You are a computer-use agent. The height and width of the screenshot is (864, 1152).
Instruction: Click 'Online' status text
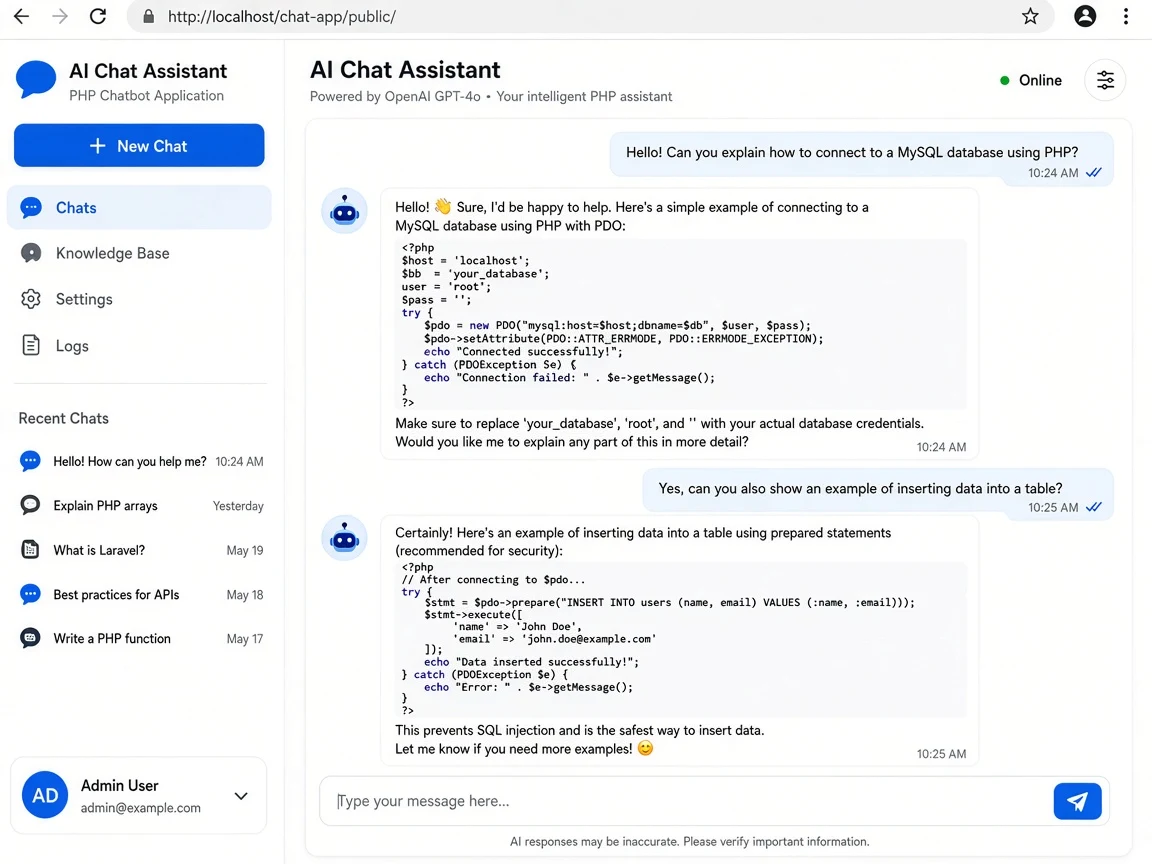click(x=1040, y=80)
